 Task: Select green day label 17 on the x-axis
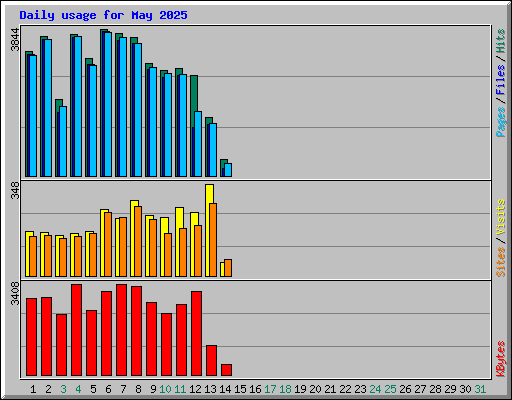tap(270, 389)
